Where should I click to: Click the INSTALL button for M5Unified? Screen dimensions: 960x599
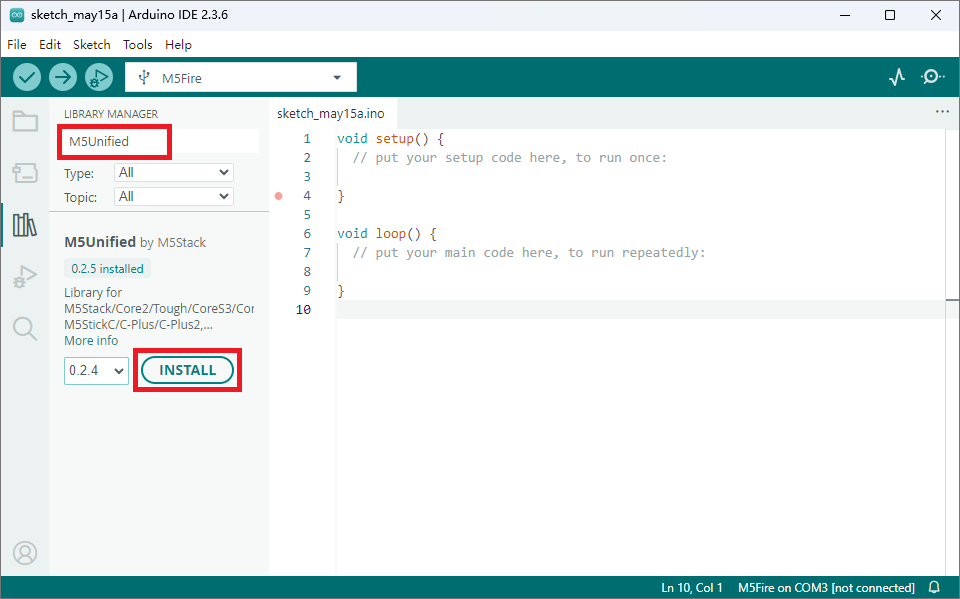pos(187,371)
